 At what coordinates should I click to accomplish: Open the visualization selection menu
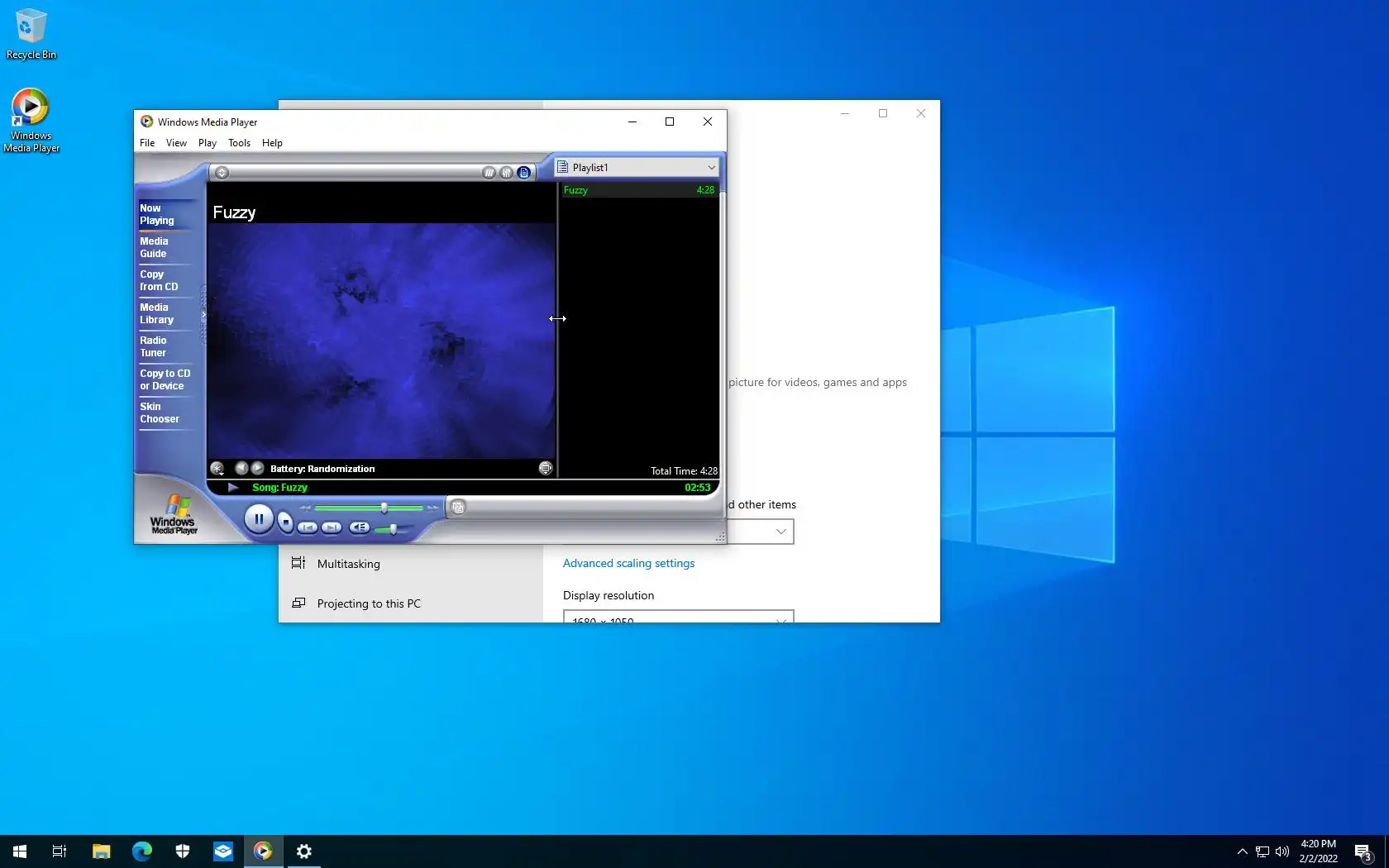[x=217, y=469]
